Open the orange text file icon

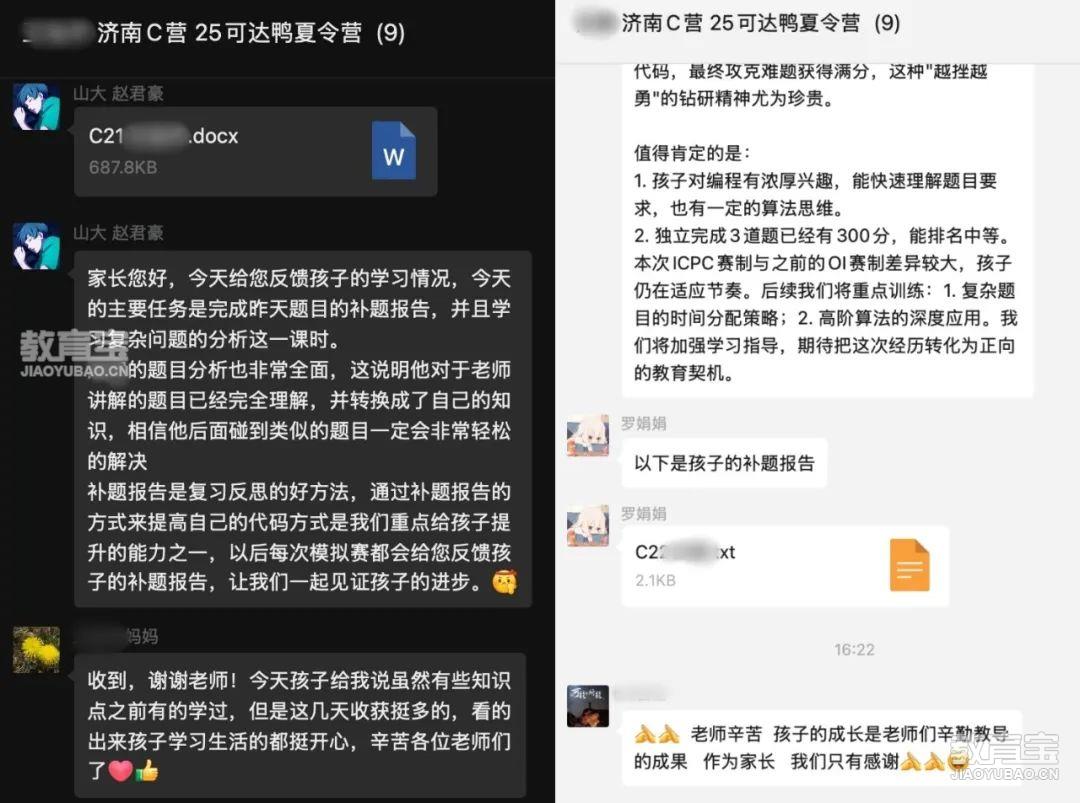909,565
